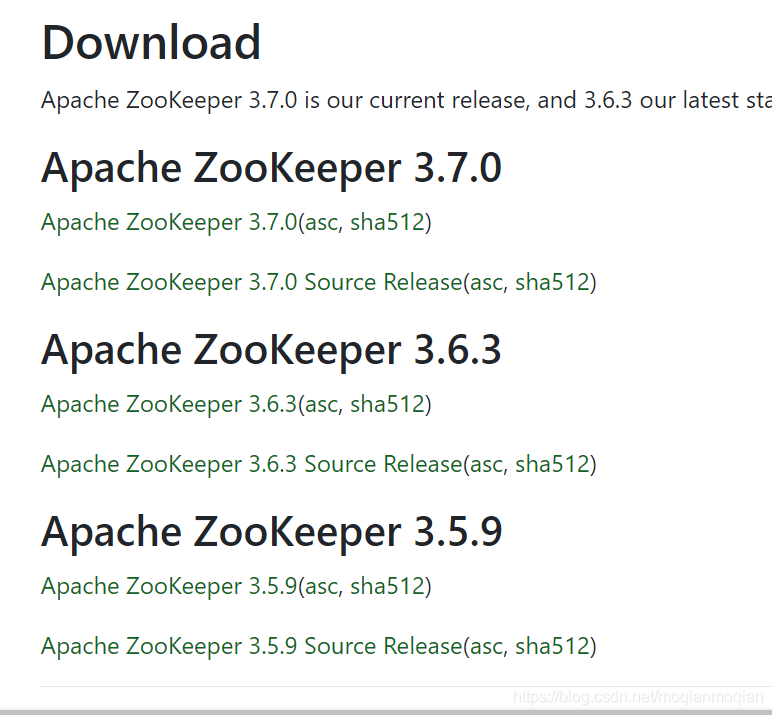The width and height of the screenshot is (772, 715).
Task: Open Apache ZooKeeper 3.6.3 Source Release link
Action: point(252,464)
